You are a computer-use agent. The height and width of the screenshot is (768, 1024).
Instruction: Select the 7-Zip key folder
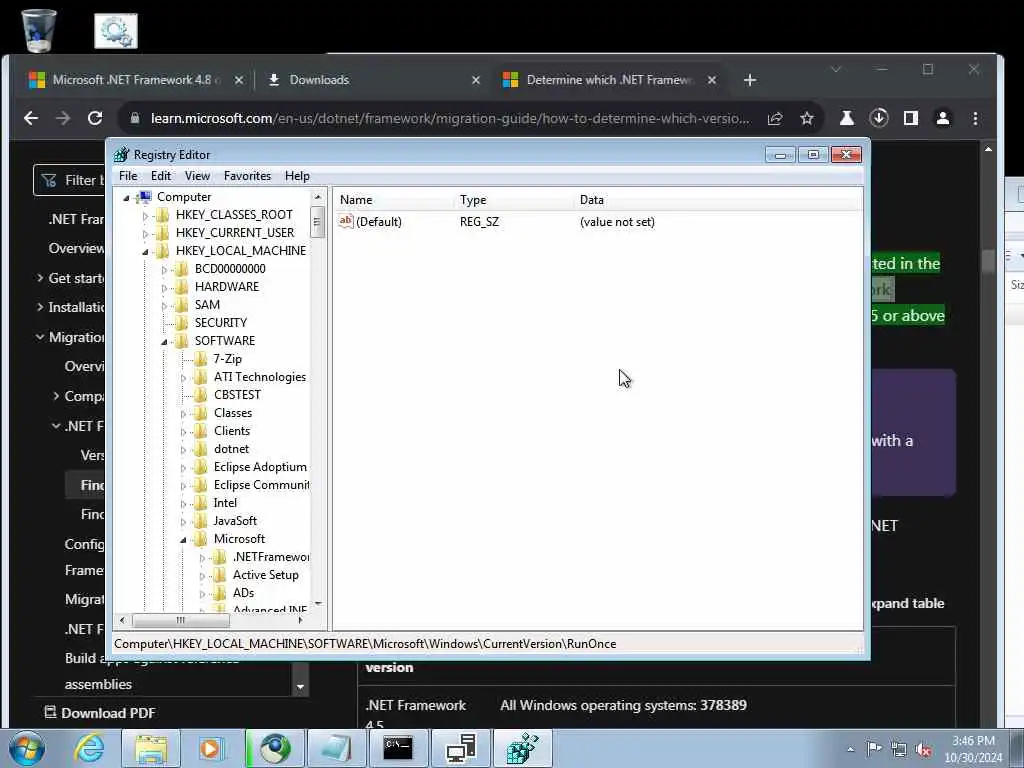(x=227, y=359)
